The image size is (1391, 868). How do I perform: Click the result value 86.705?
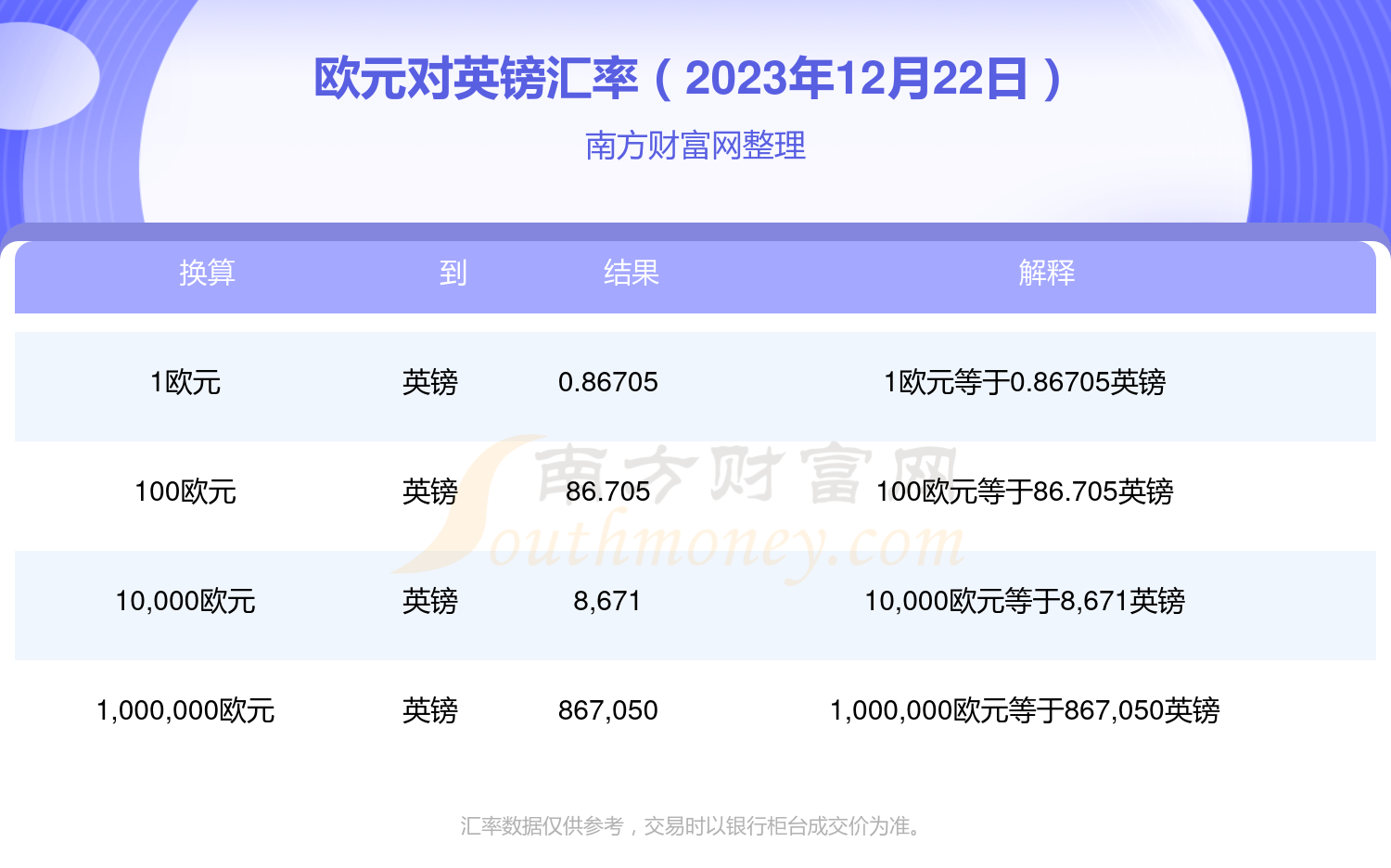click(608, 491)
